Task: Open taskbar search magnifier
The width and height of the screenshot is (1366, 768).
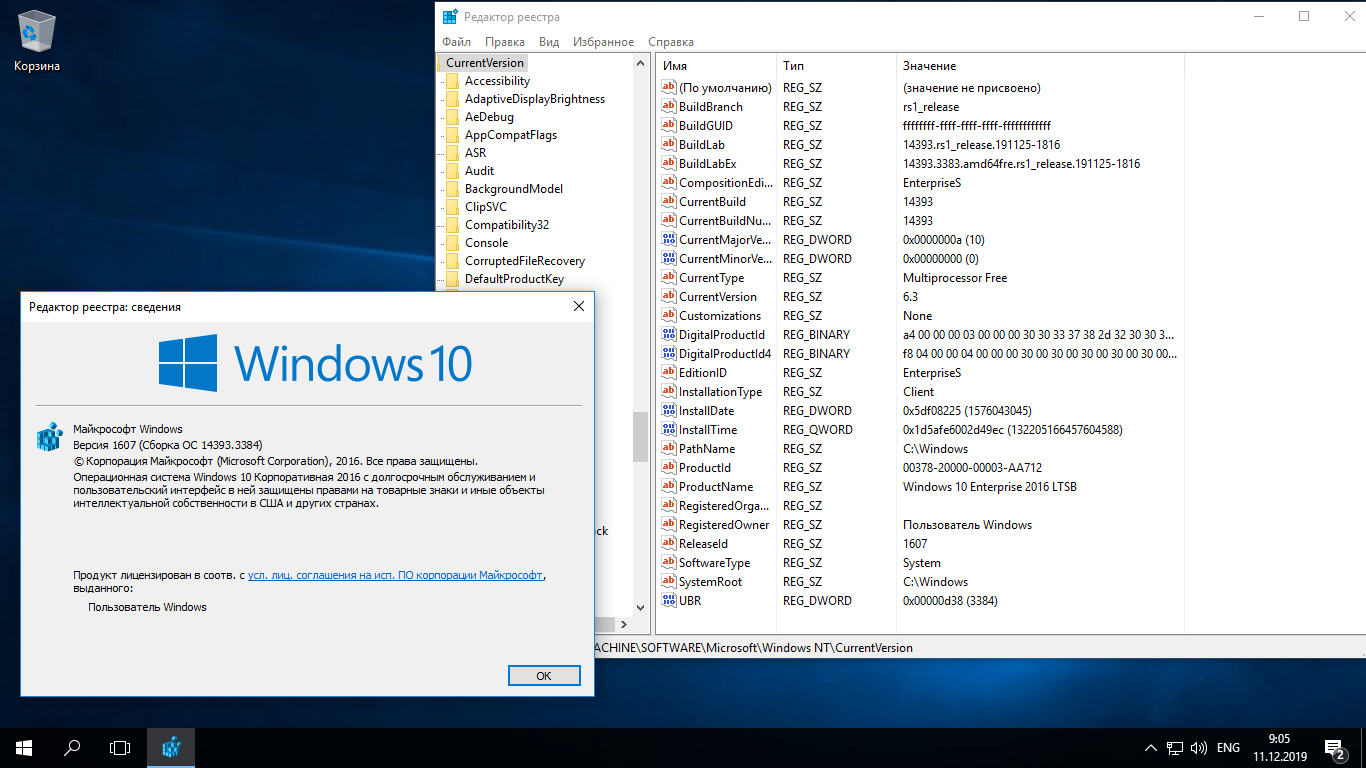Action: click(x=72, y=747)
